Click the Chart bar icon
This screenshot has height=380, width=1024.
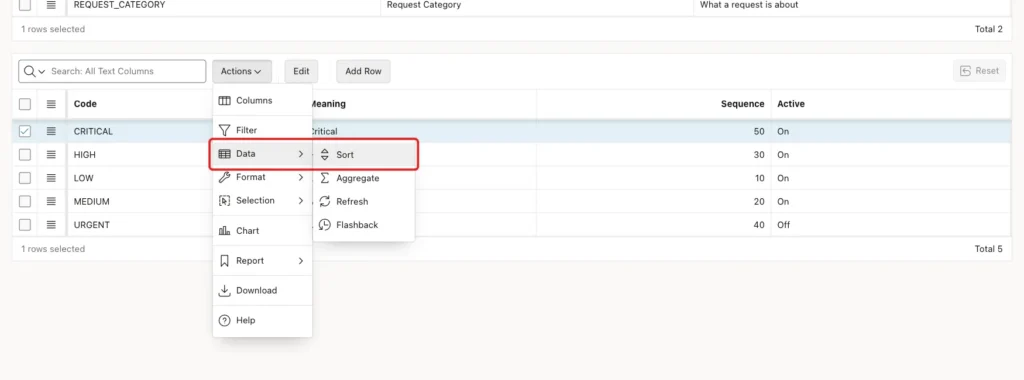pyautogui.click(x=224, y=230)
